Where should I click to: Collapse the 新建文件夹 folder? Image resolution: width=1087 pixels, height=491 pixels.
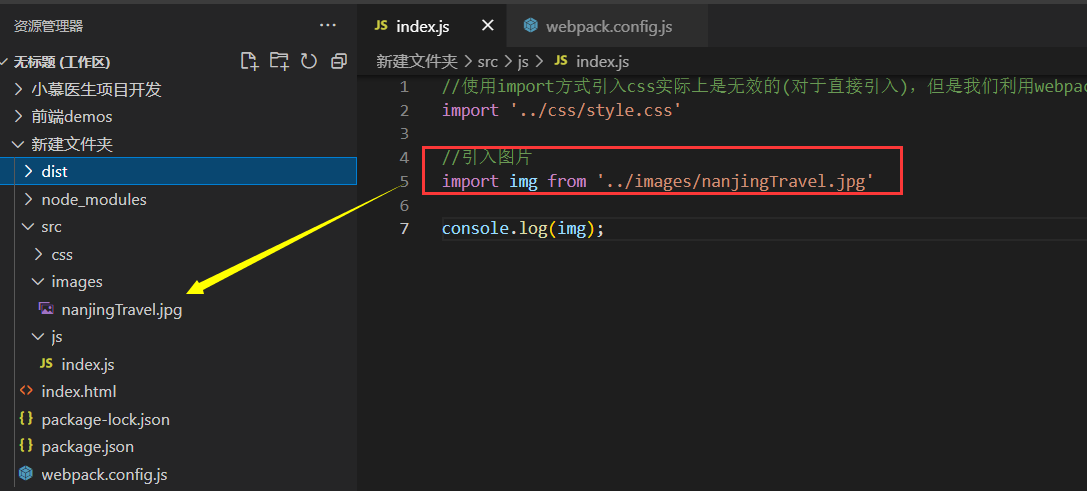coord(19,144)
